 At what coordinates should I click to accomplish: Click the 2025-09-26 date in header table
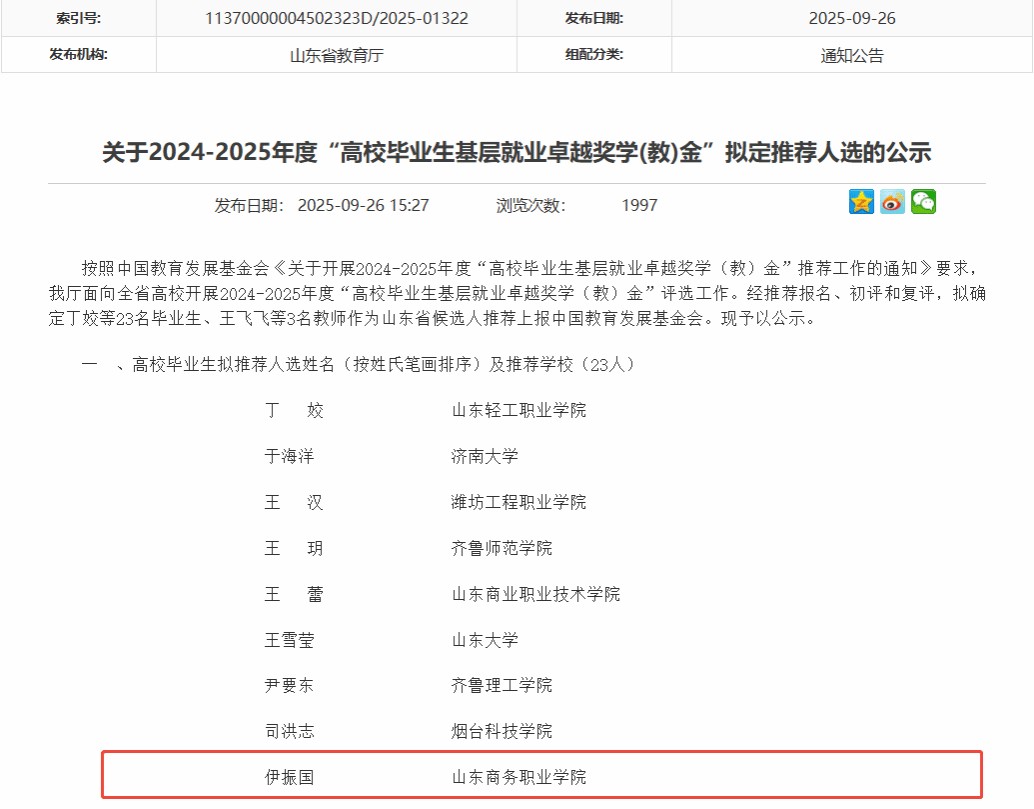tap(851, 19)
